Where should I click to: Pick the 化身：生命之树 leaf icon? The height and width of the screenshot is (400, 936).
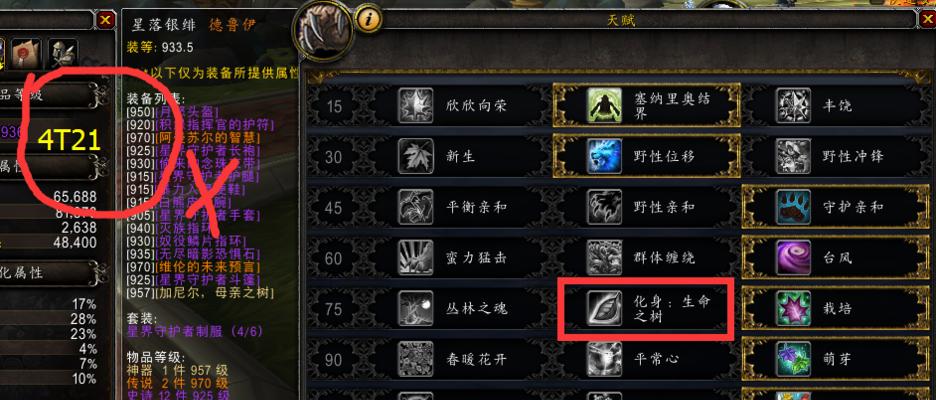[x=604, y=309]
